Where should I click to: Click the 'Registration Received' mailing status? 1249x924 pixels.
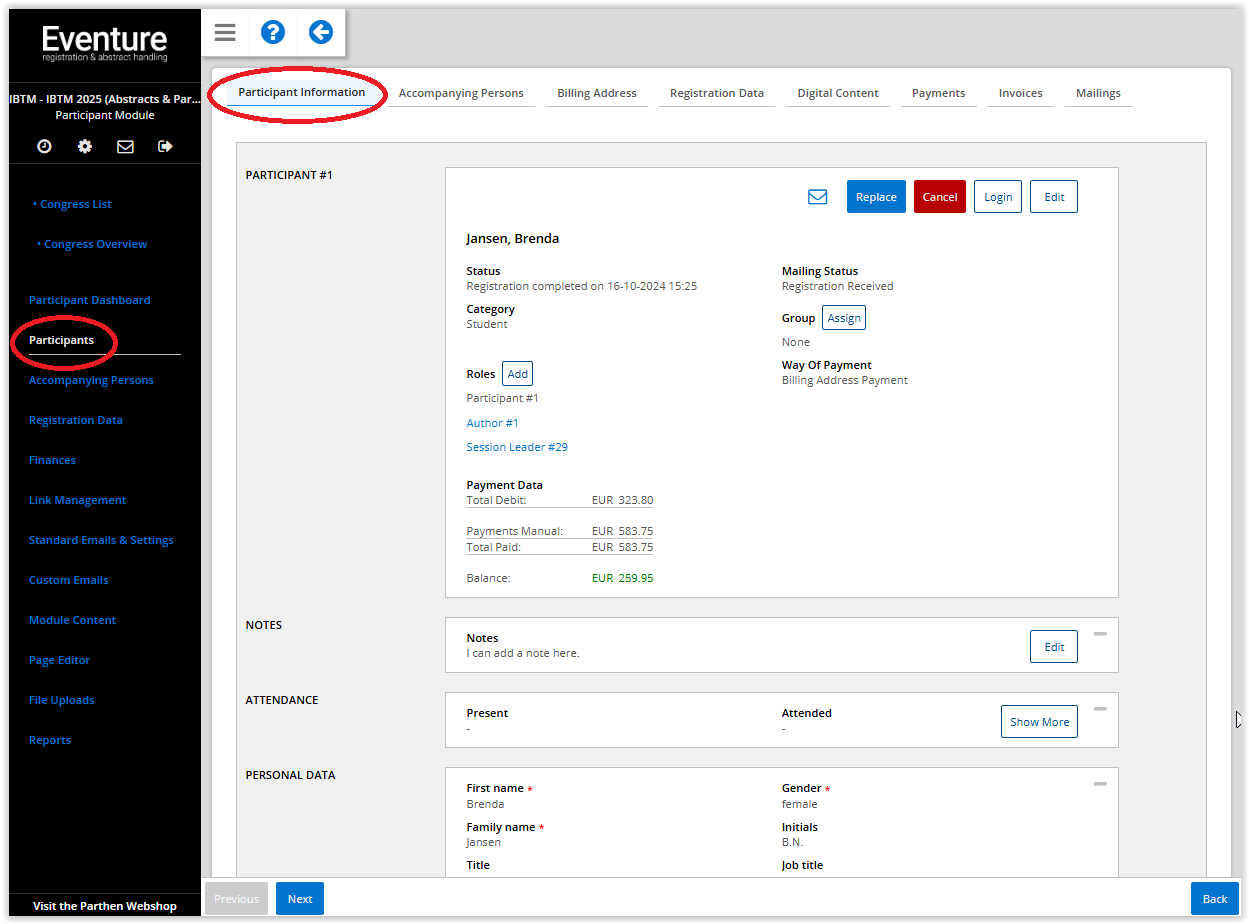838,286
